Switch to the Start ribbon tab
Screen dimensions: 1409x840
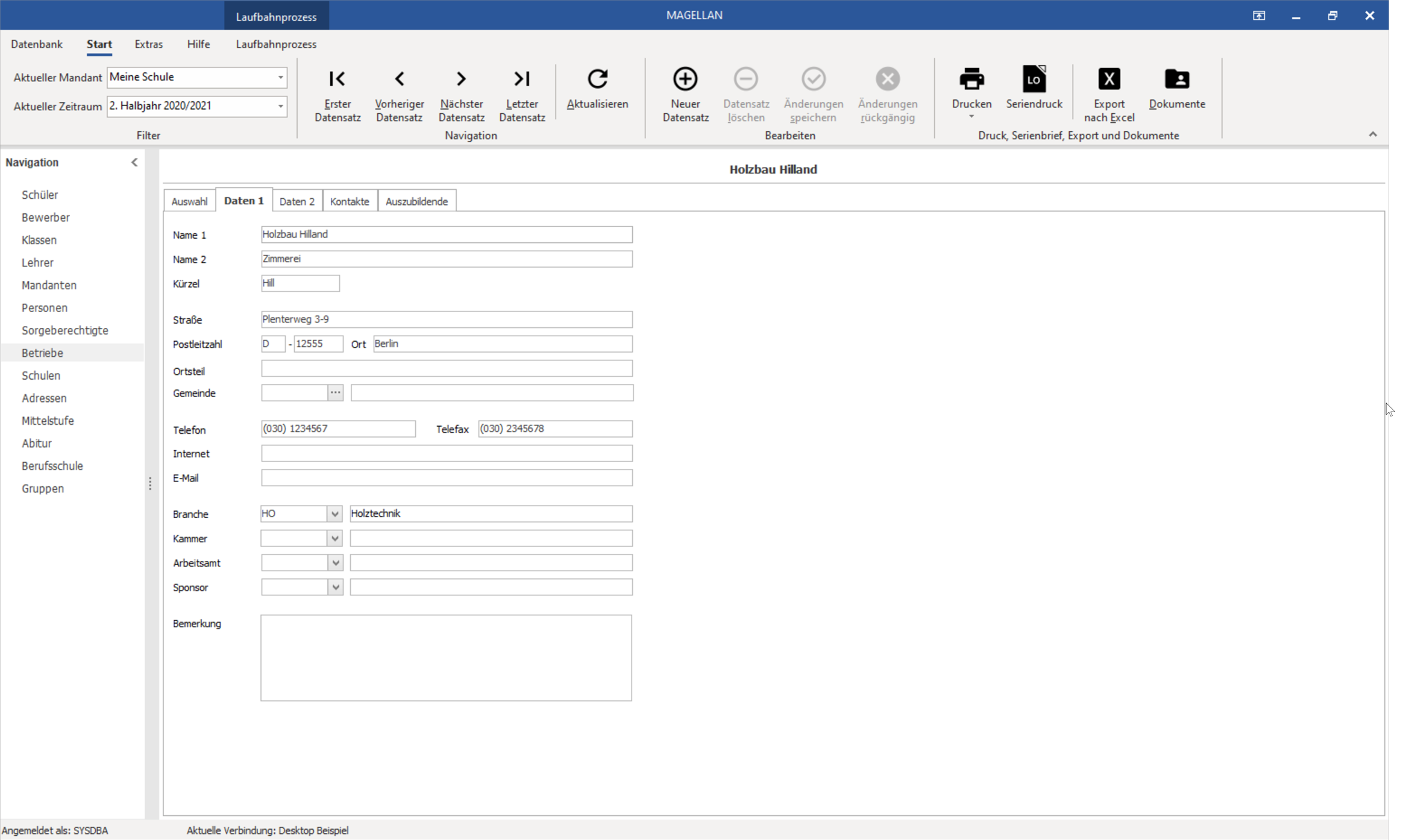pyautogui.click(x=99, y=44)
